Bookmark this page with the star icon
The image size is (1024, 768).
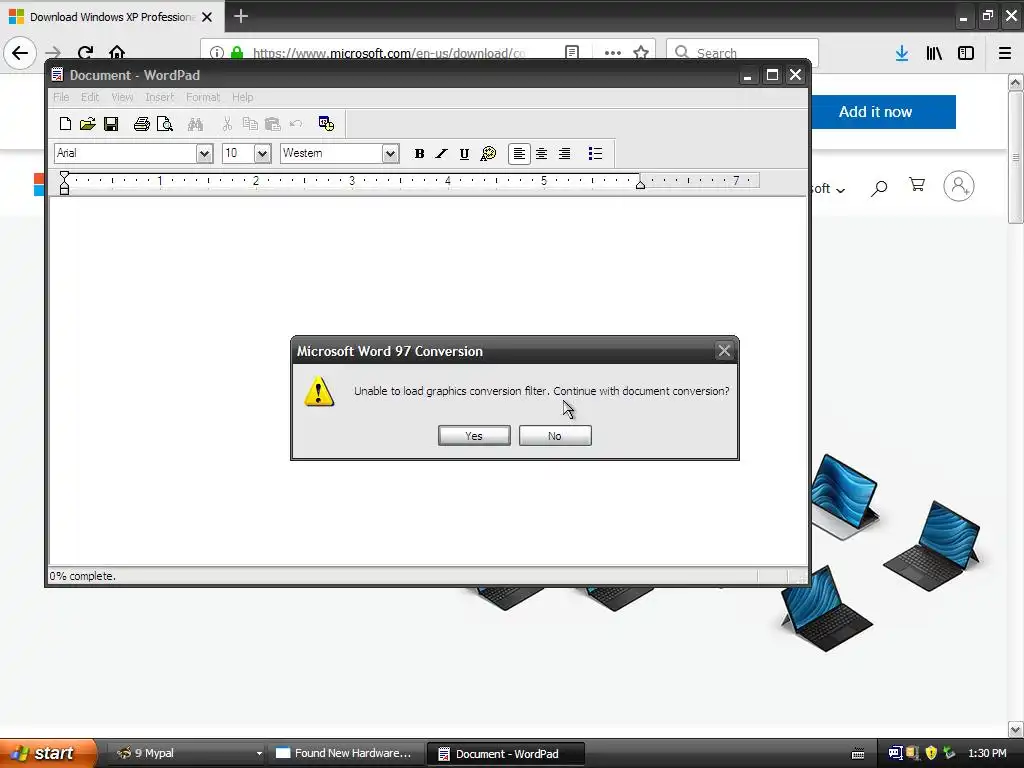tap(641, 53)
